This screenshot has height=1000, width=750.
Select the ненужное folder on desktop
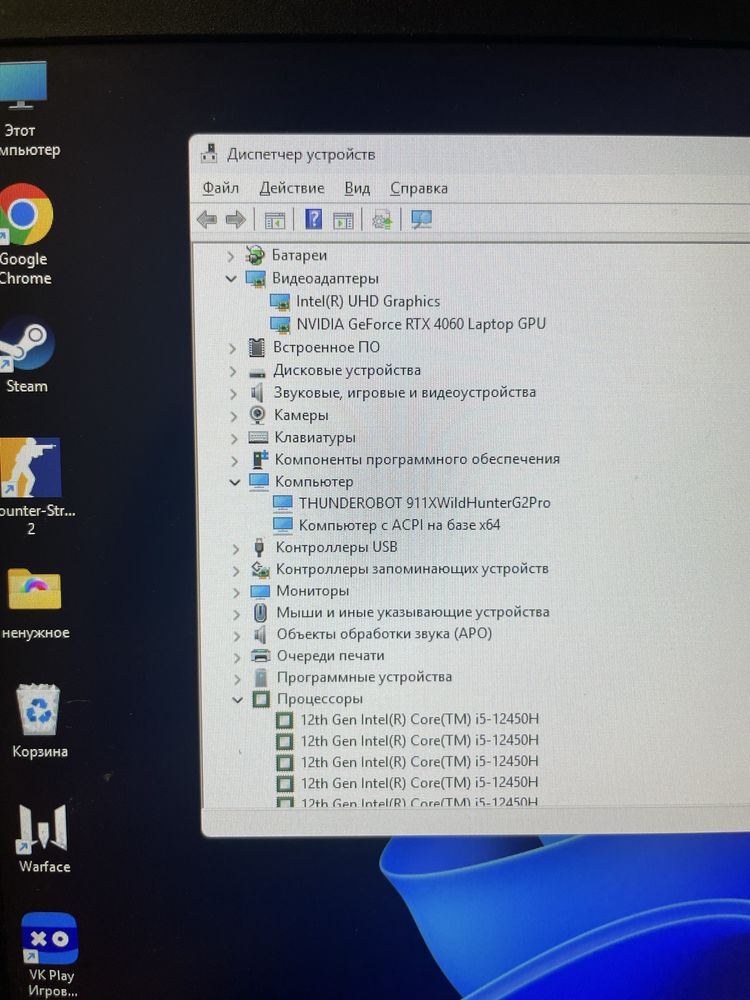35,604
